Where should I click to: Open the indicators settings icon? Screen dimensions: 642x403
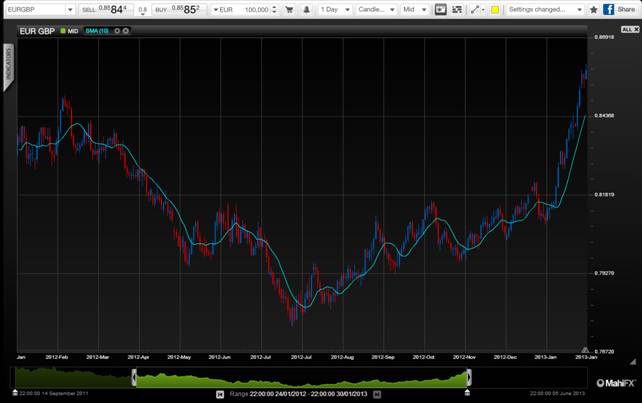(457, 9)
